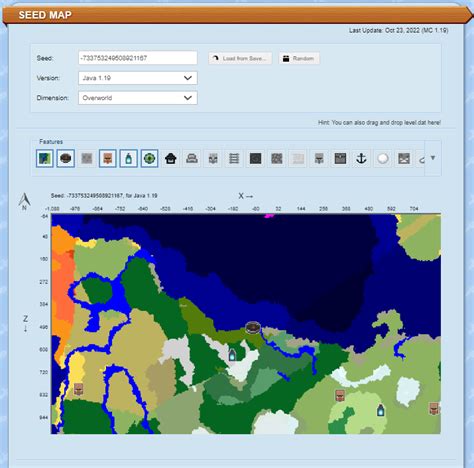Screen dimensions: 474x468
Task: Enable the gray villager-face feature icon
Action: coord(319,158)
